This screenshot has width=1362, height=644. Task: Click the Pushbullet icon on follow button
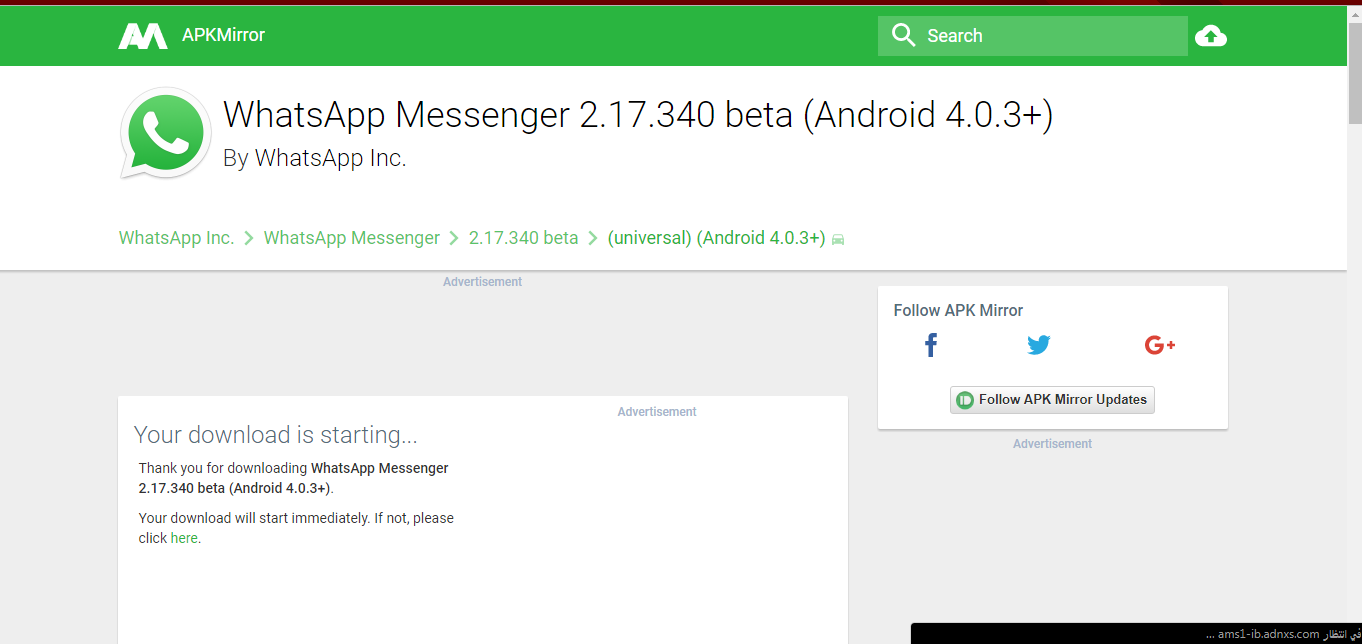coord(965,400)
